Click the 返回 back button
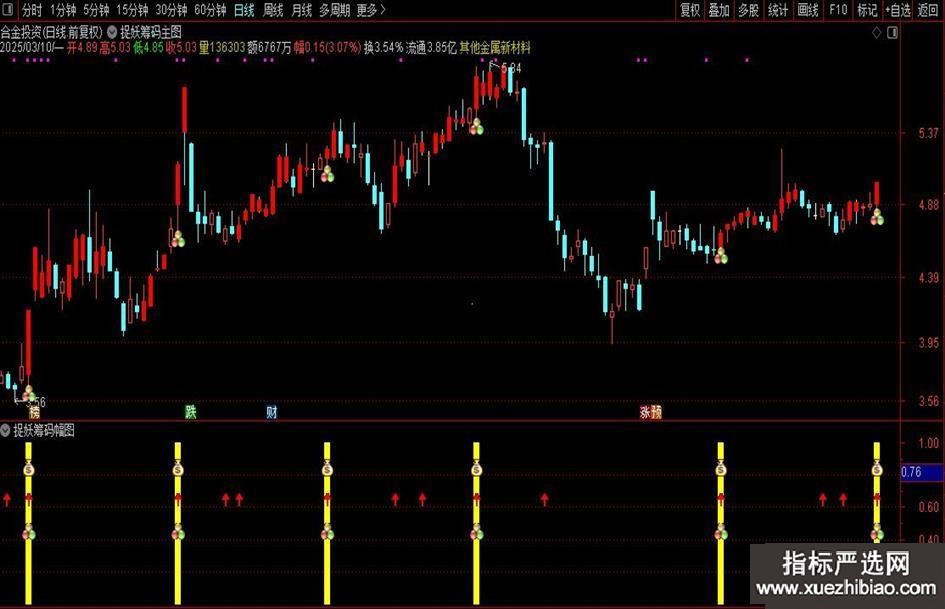945x609 pixels. pyautogui.click(x=928, y=10)
